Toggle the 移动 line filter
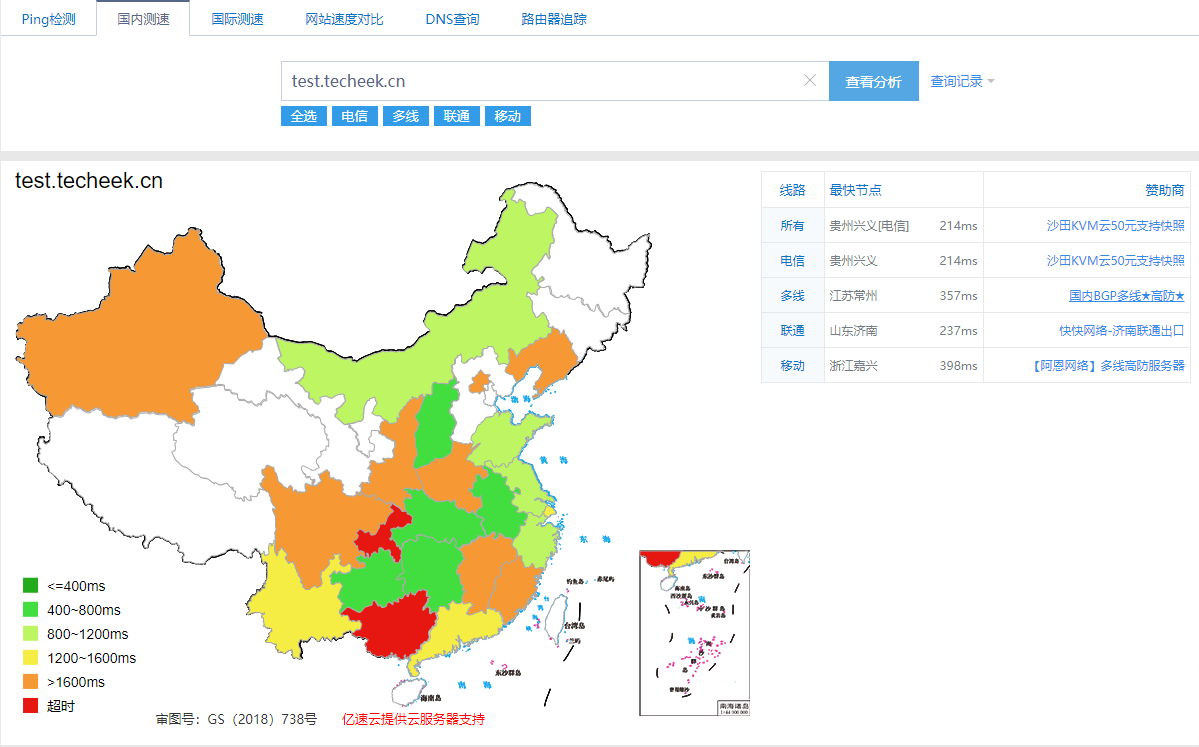The width and height of the screenshot is (1199, 747). pyautogui.click(x=507, y=116)
